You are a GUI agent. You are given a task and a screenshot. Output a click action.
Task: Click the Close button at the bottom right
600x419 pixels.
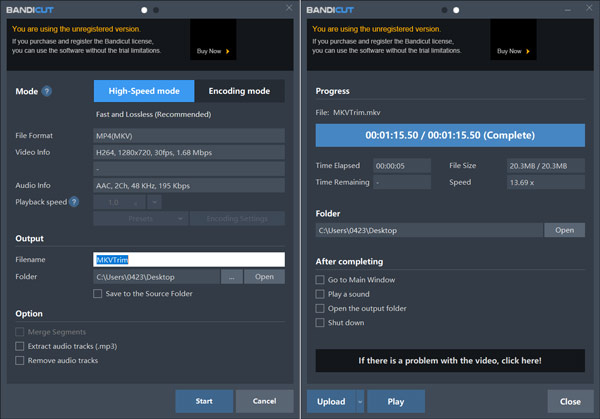570,401
